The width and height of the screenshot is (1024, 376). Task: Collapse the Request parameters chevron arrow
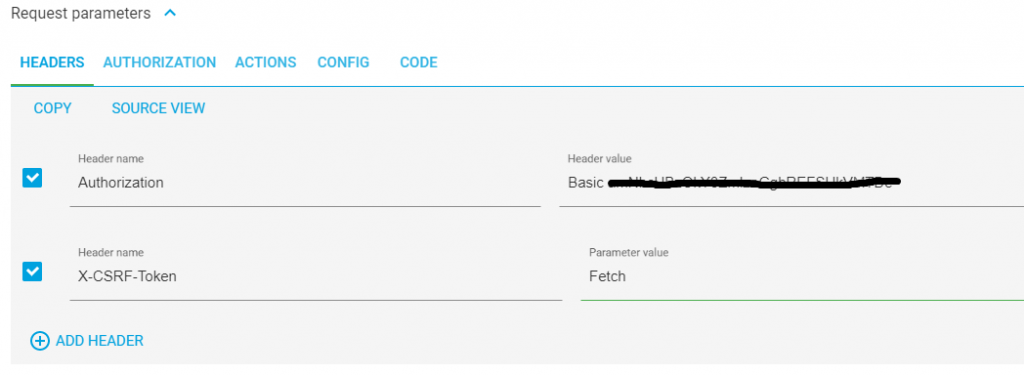[170, 13]
